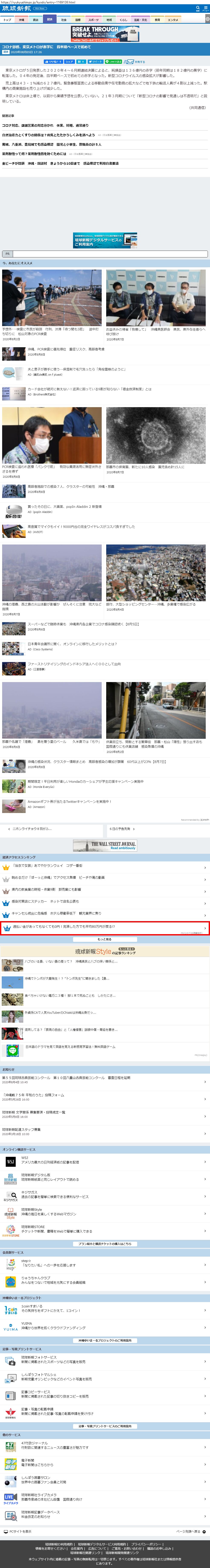Open the coronavirus microscope image article
Image resolution: width=210 pixels, height=1568 pixels.
click(156, 435)
